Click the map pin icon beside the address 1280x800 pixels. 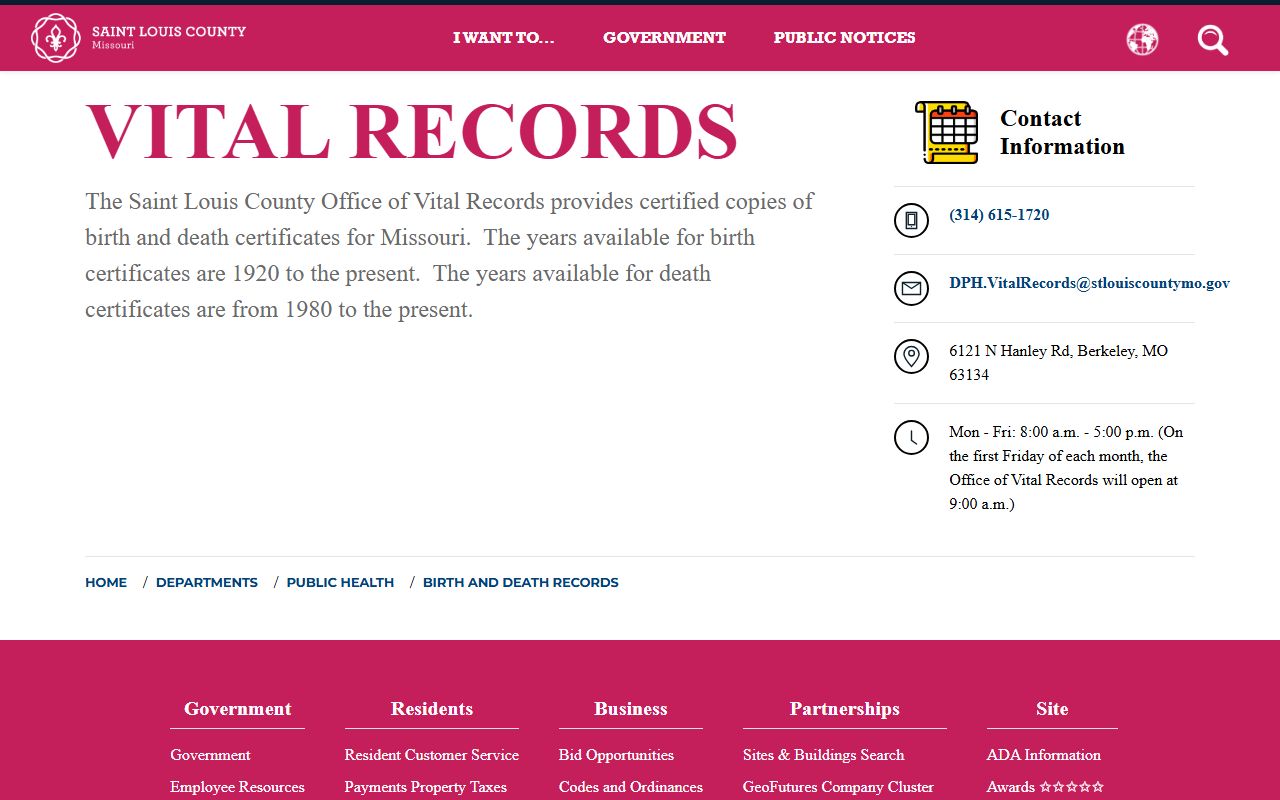pyautogui.click(x=911, y=356)
